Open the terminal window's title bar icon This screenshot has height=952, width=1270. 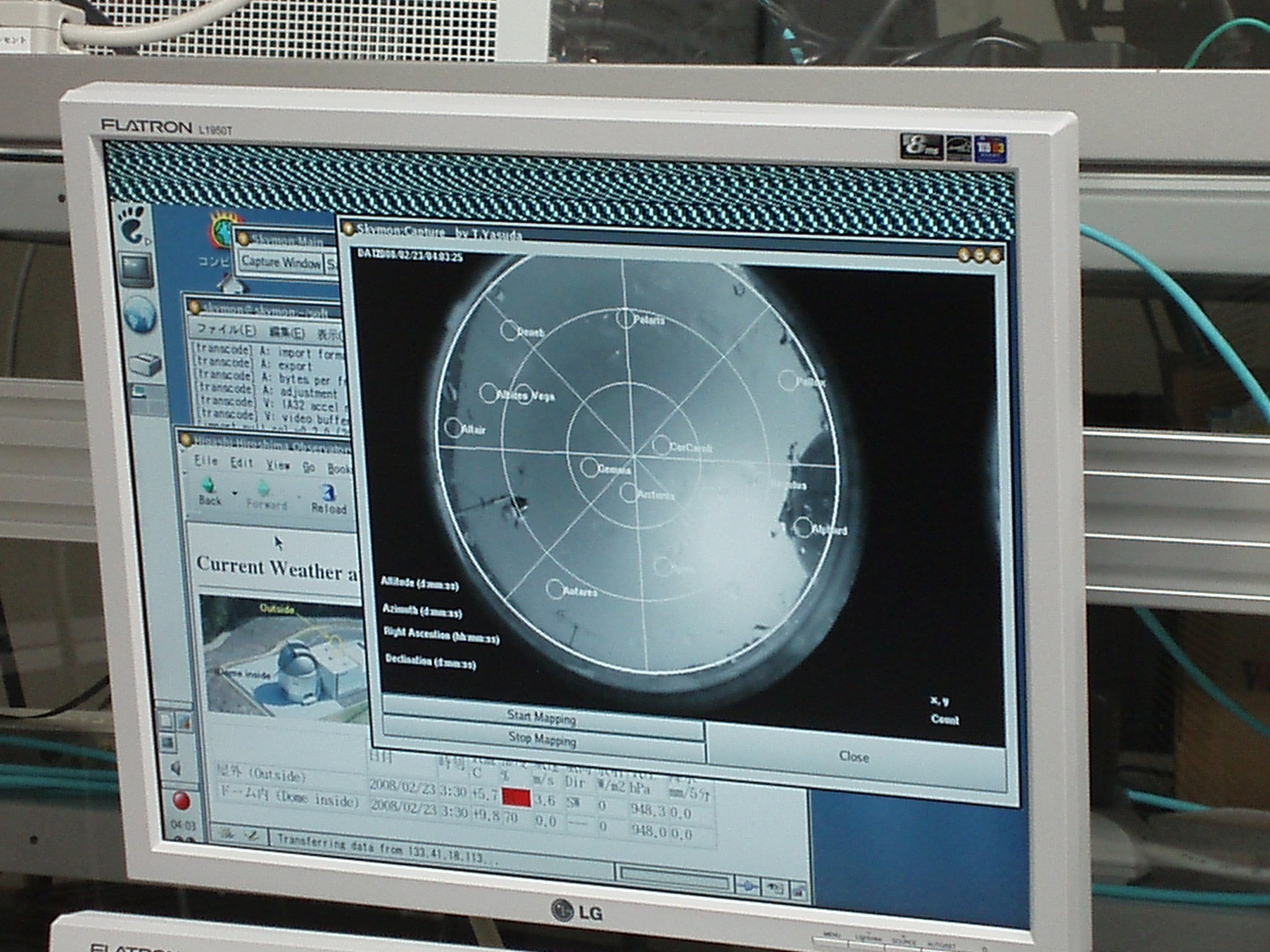point(195,306)
